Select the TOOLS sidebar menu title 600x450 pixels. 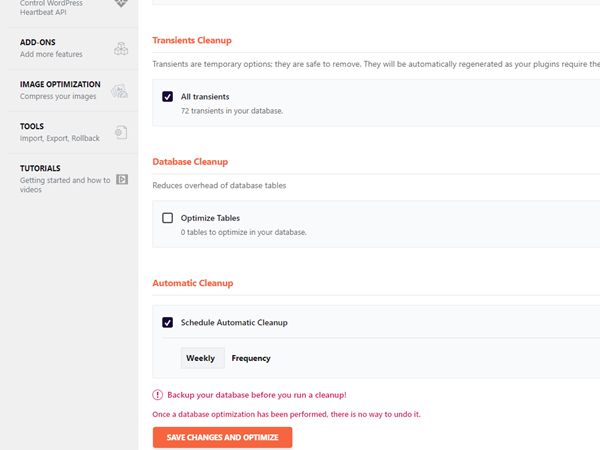pos(32,127)
